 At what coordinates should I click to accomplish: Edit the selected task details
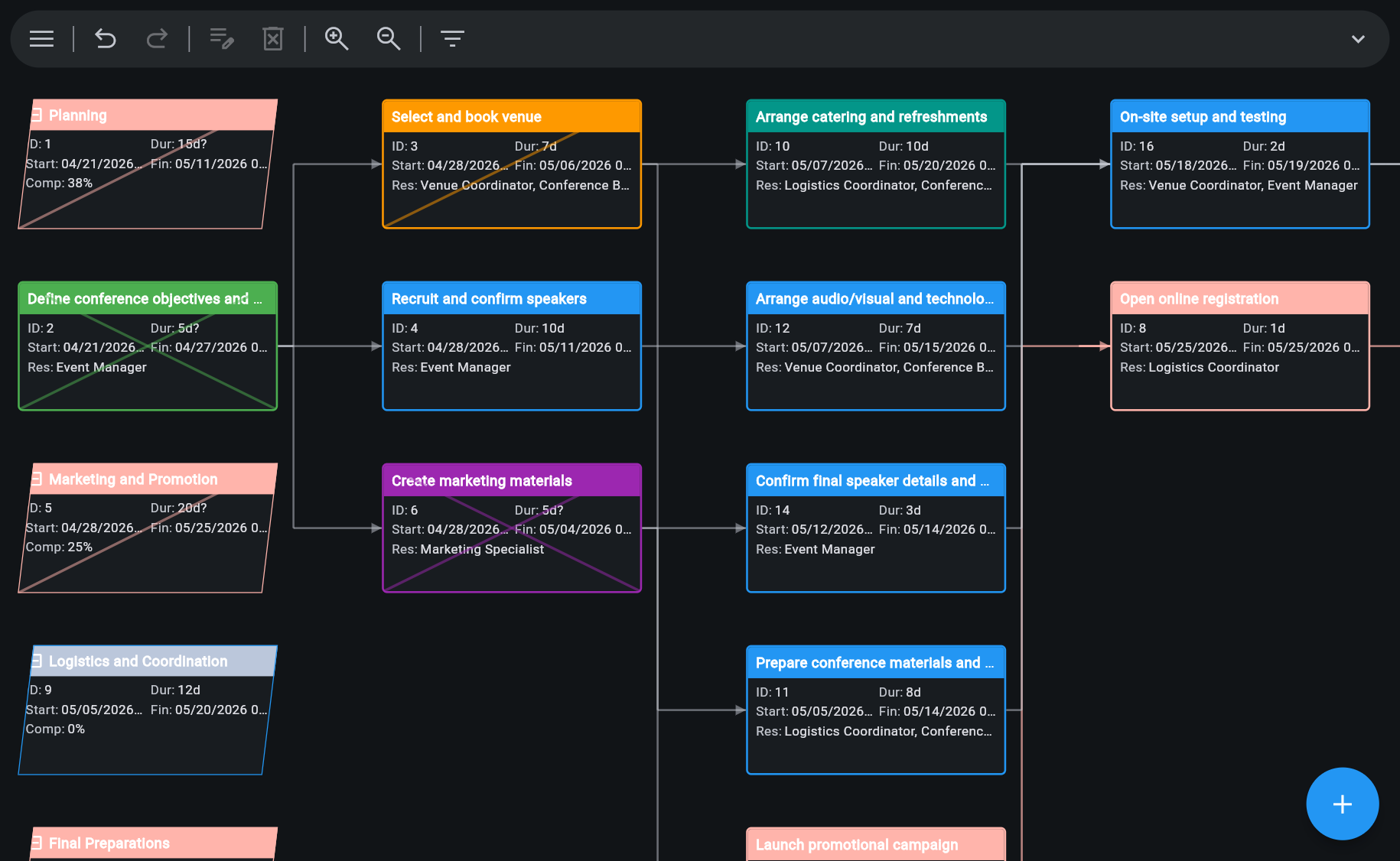[220, 38]
